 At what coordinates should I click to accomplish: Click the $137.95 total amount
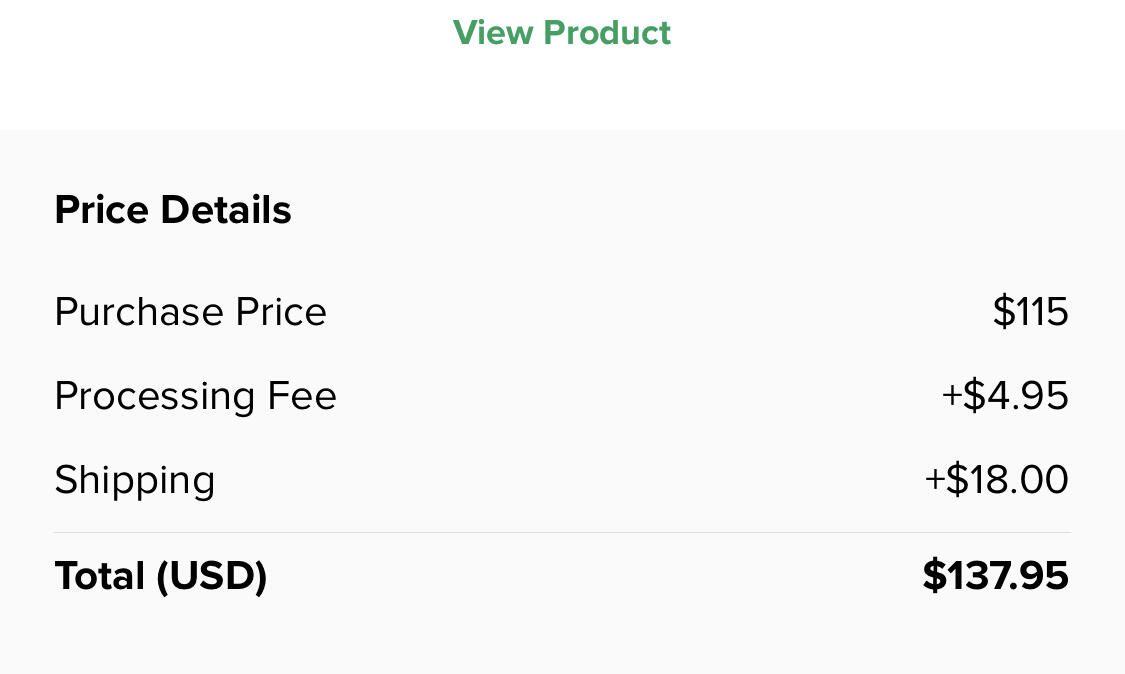click(x=995, y=576)
